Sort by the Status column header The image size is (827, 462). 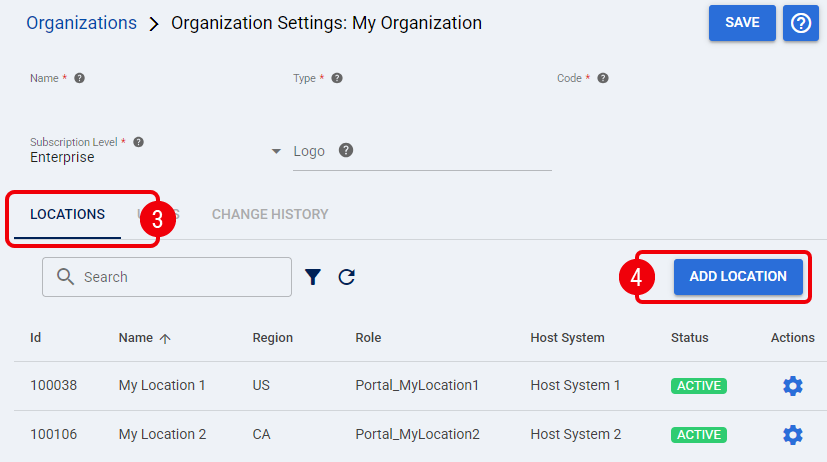click(x=689, y=338)
